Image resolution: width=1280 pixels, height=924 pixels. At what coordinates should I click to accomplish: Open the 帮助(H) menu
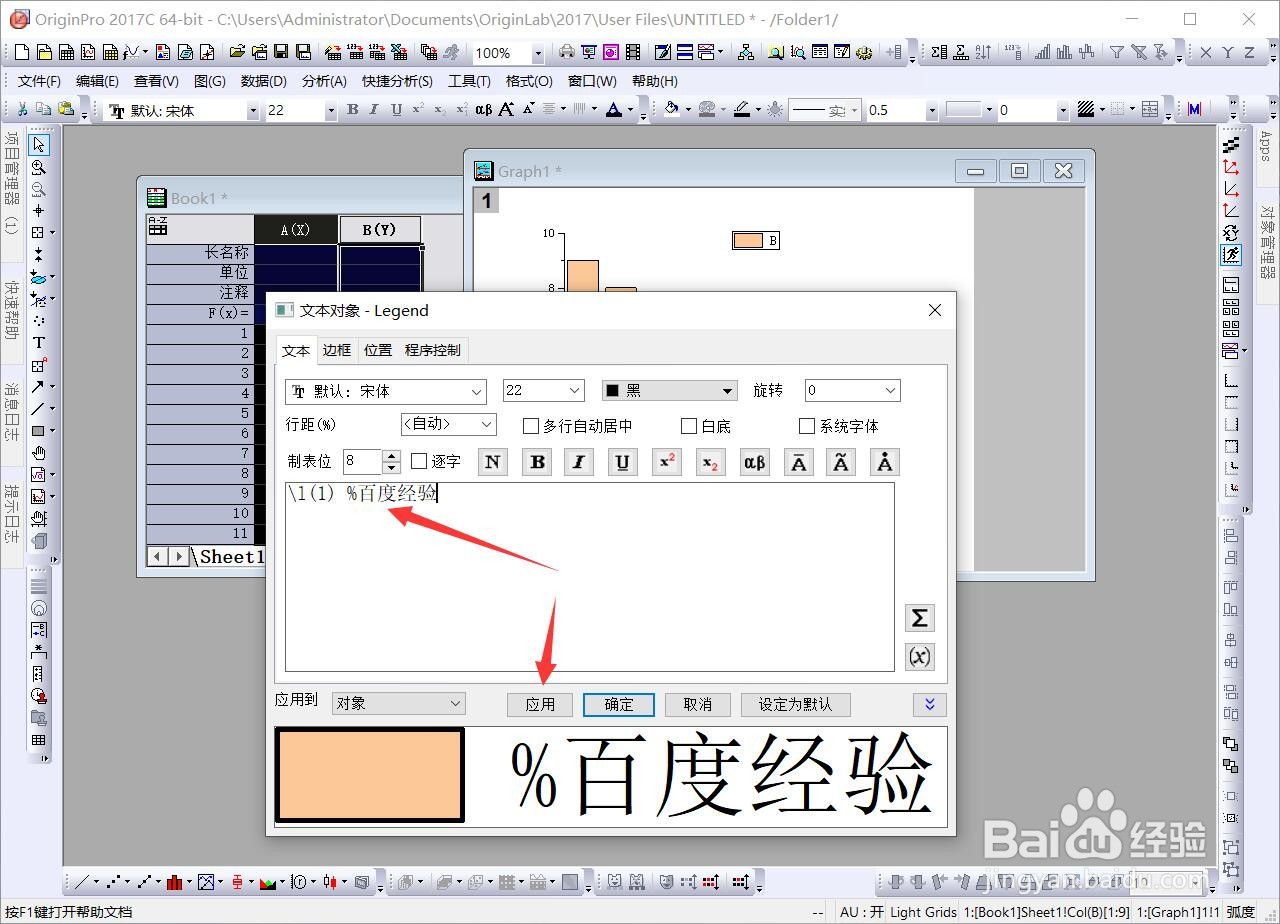point(655,82)
